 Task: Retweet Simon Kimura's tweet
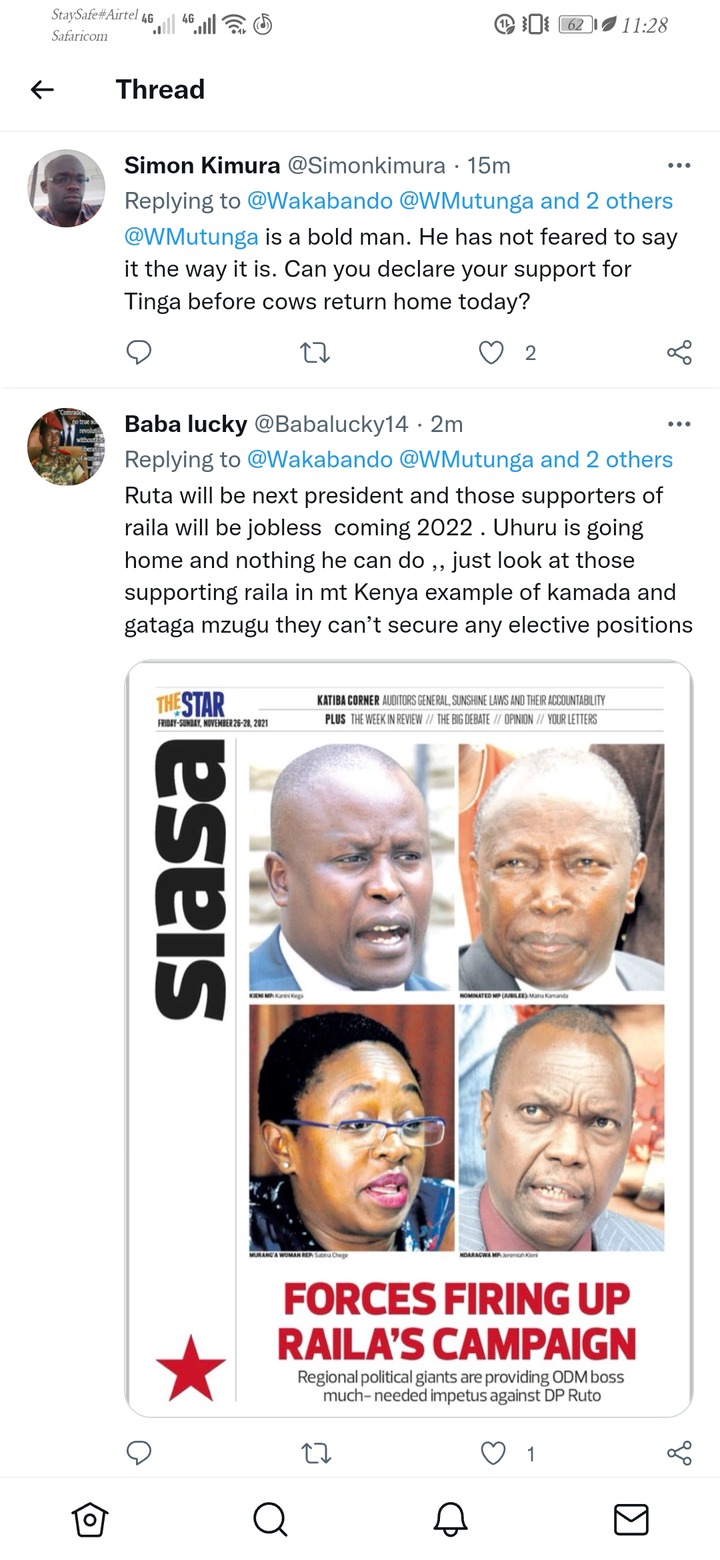click(x=316, y=352)
